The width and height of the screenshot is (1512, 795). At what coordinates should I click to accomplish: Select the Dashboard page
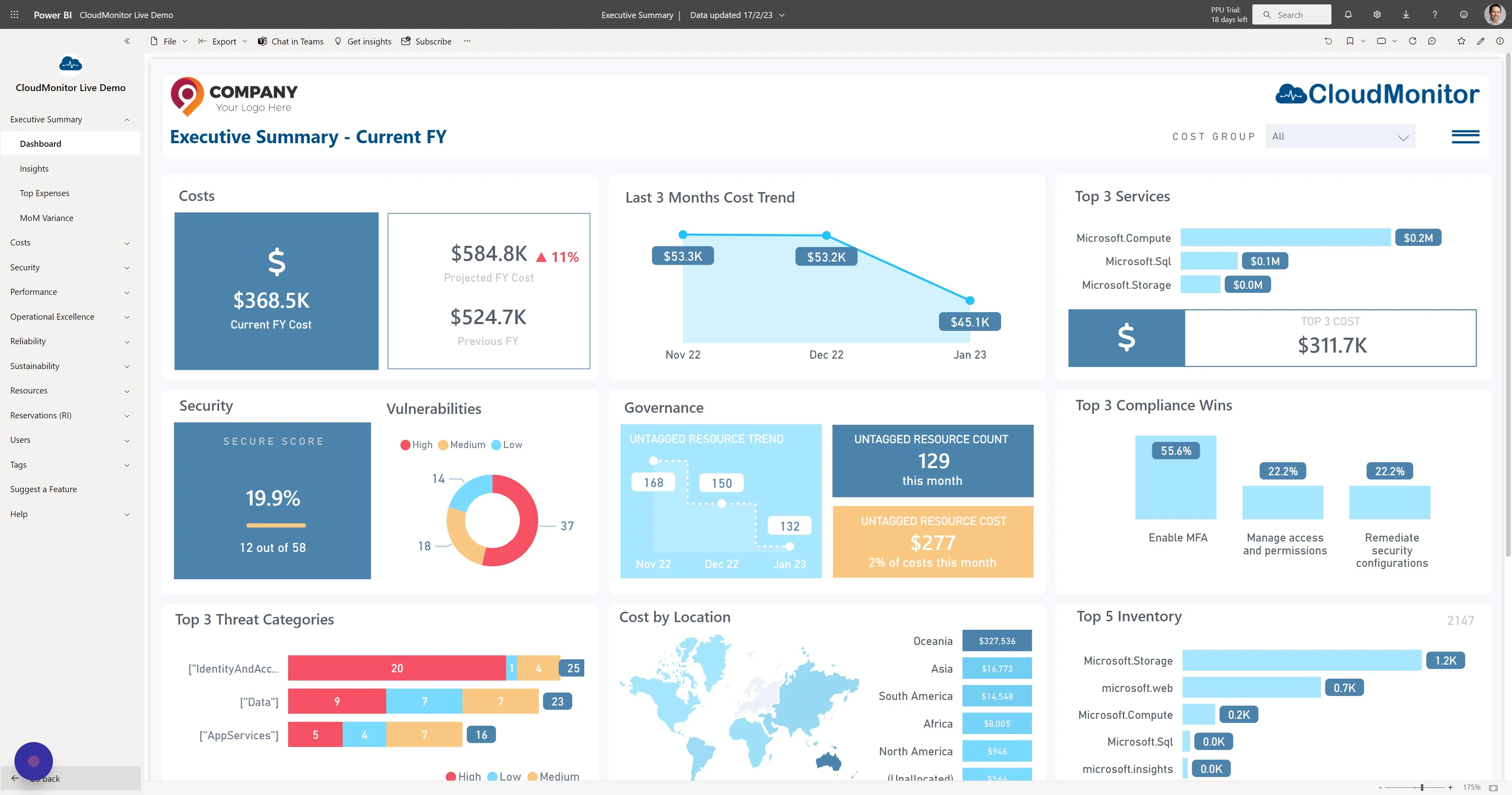tap(71, 144)
